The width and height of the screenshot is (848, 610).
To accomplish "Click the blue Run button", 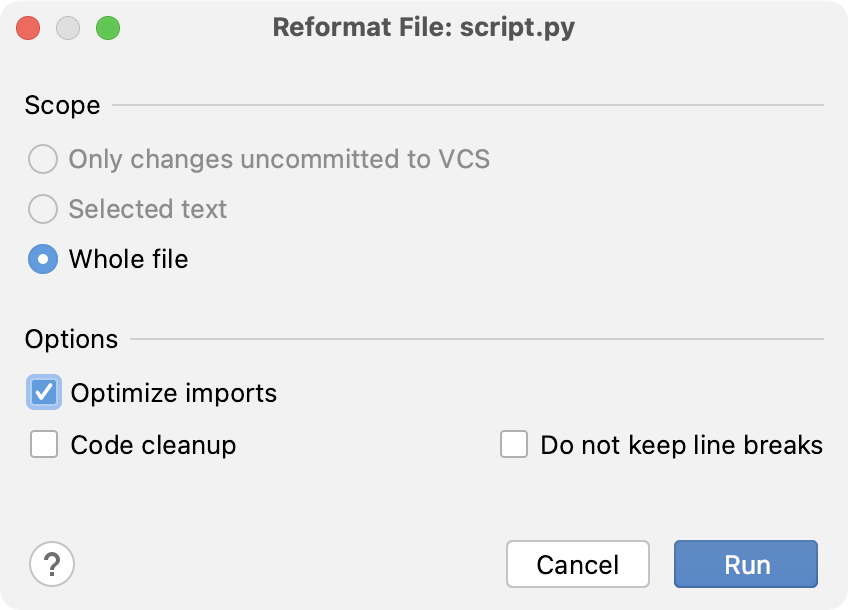I will coord(745,564).
